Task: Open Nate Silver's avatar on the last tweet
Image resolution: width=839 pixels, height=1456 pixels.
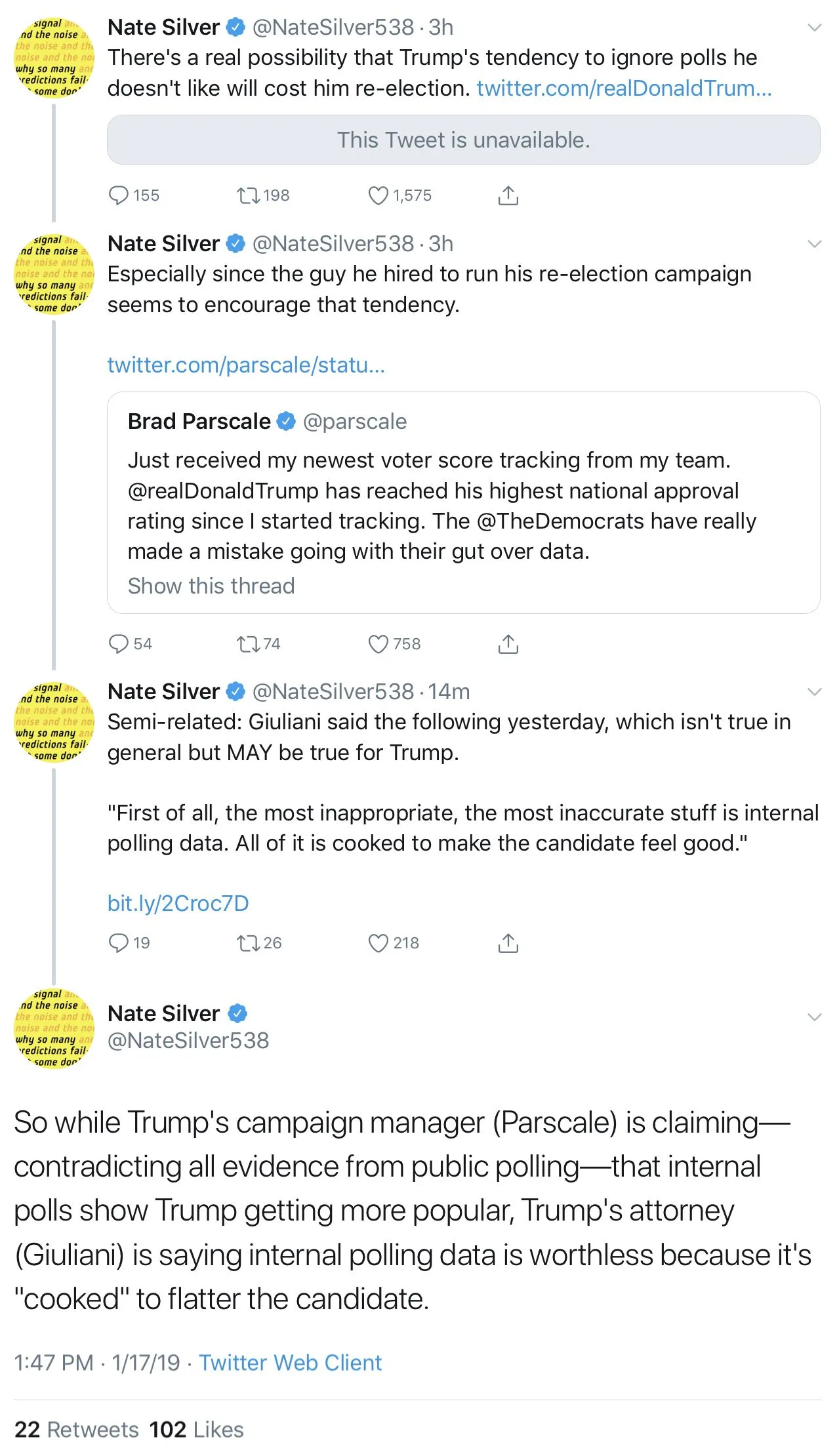Action: 54,1028
